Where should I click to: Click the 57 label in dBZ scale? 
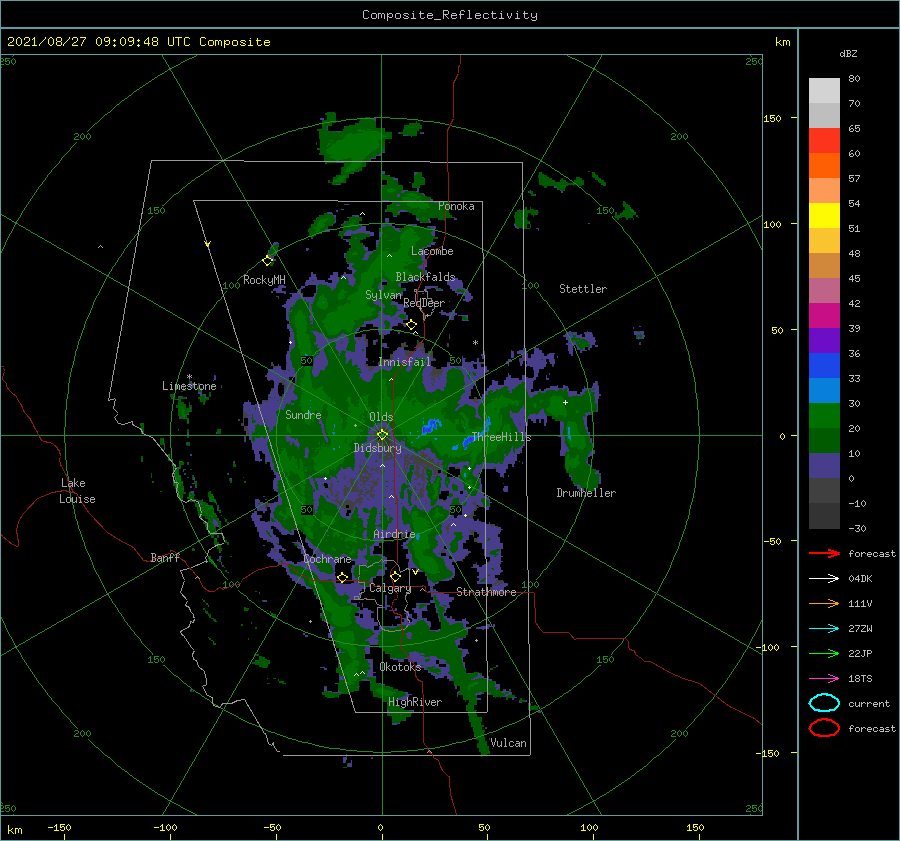click(x=854, y=179)
